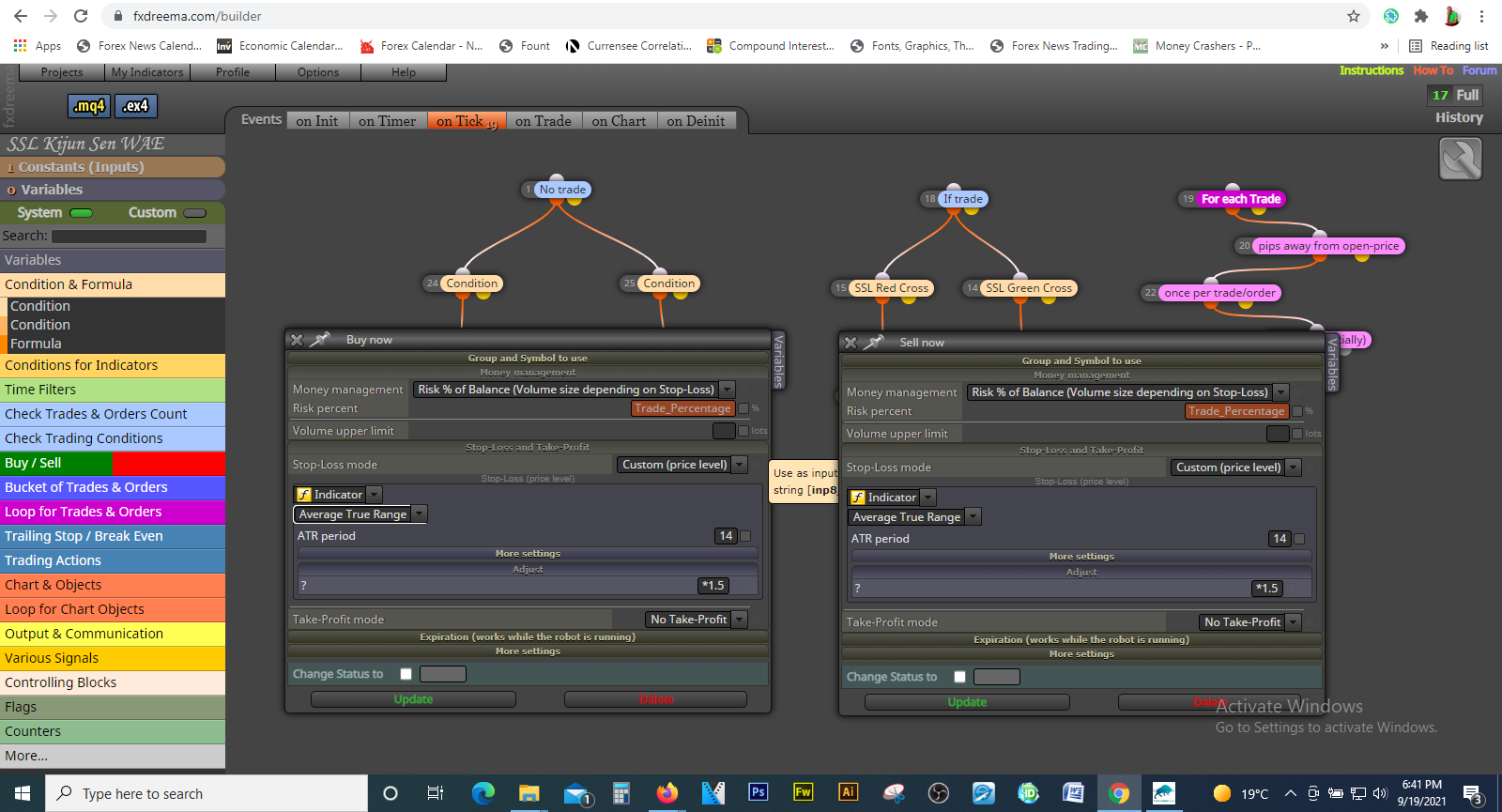This screenshot has width=1502, height=812.
Task: Toggle the Custom variables switch
Action: 195,213
